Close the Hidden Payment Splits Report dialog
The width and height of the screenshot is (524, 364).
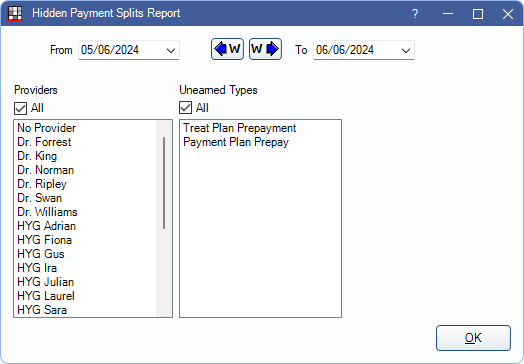click(x=508, y=14)
